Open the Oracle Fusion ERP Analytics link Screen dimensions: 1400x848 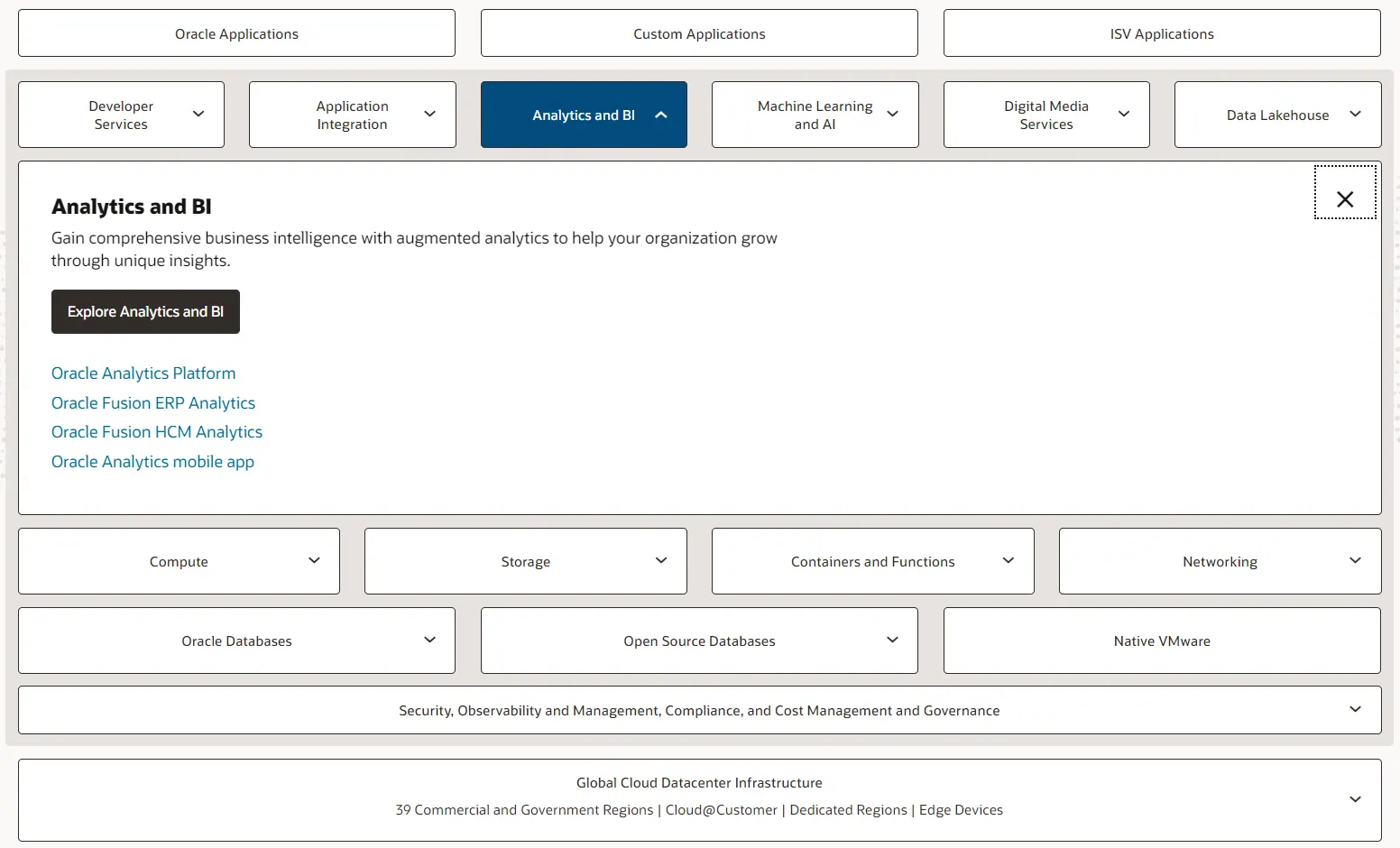click(x=153, y=403)
